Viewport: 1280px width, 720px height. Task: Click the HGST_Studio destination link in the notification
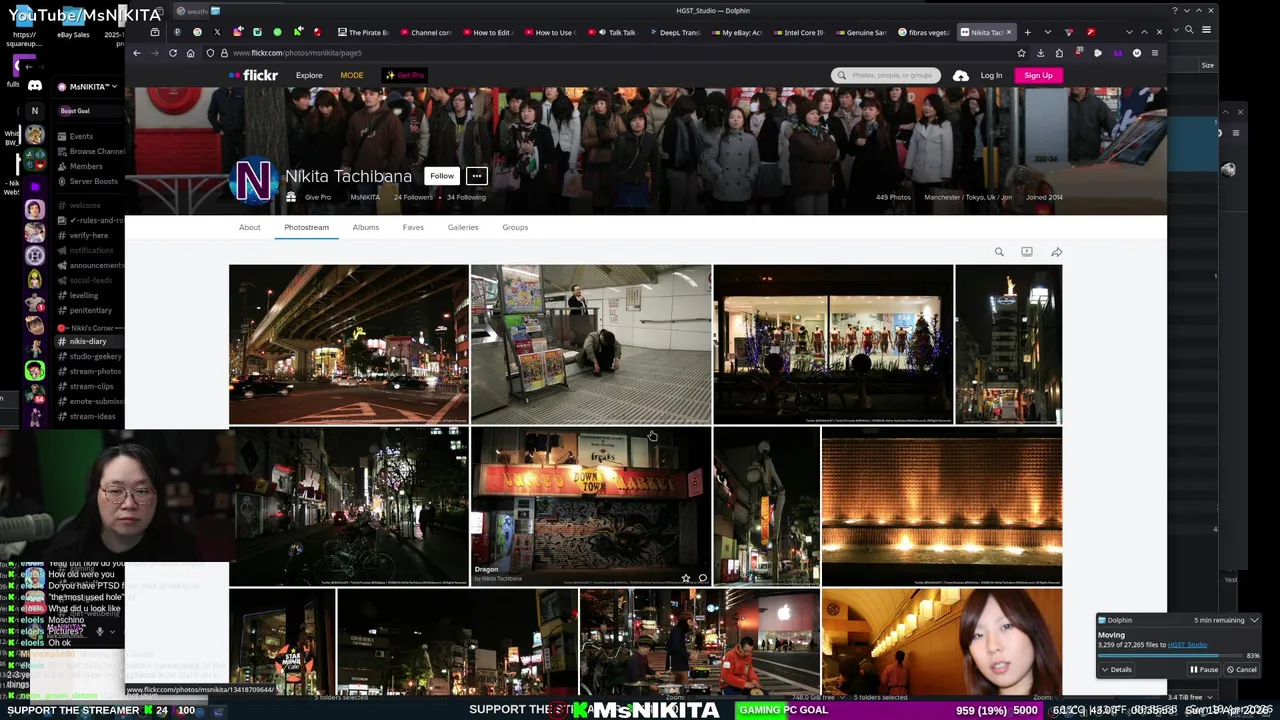(1187, 645)
